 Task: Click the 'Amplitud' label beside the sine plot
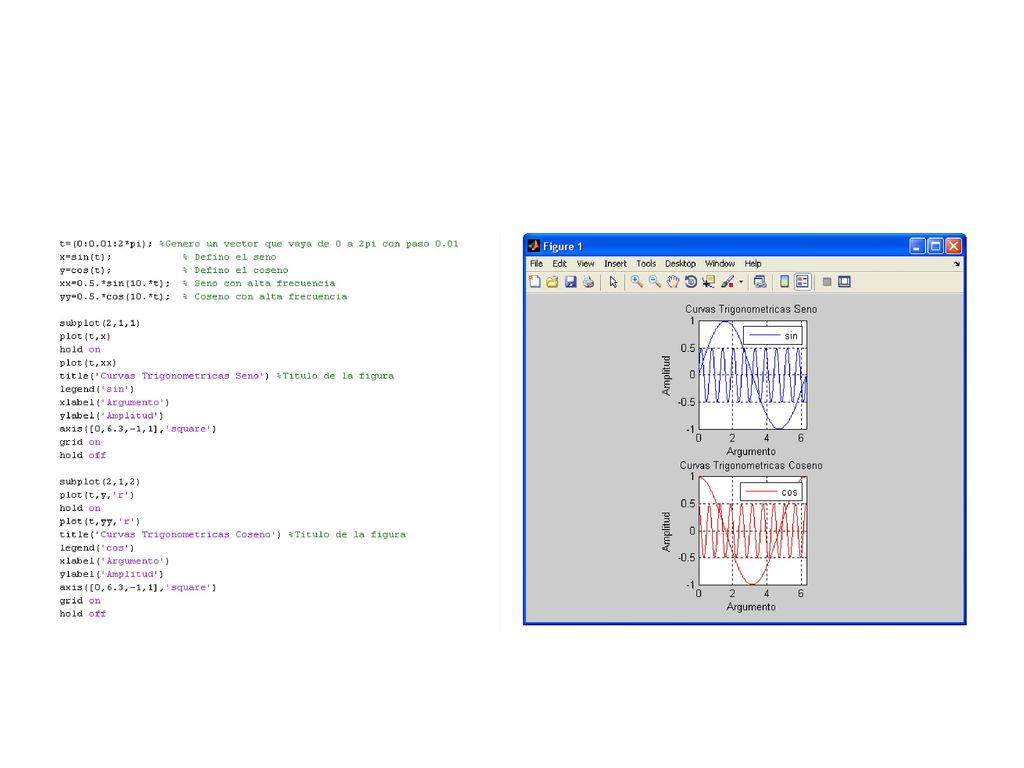tap(666, 376)
